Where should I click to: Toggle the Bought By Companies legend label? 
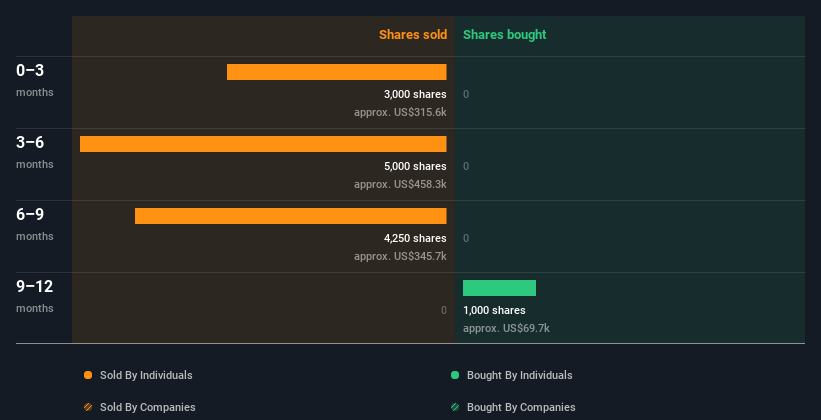[521, 407]
